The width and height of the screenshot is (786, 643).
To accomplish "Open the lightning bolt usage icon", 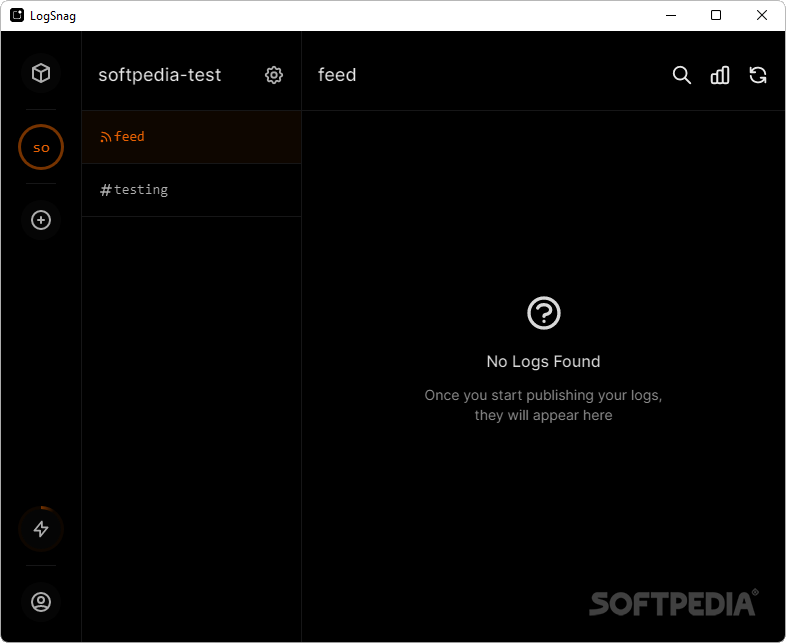I will point(41,529).
